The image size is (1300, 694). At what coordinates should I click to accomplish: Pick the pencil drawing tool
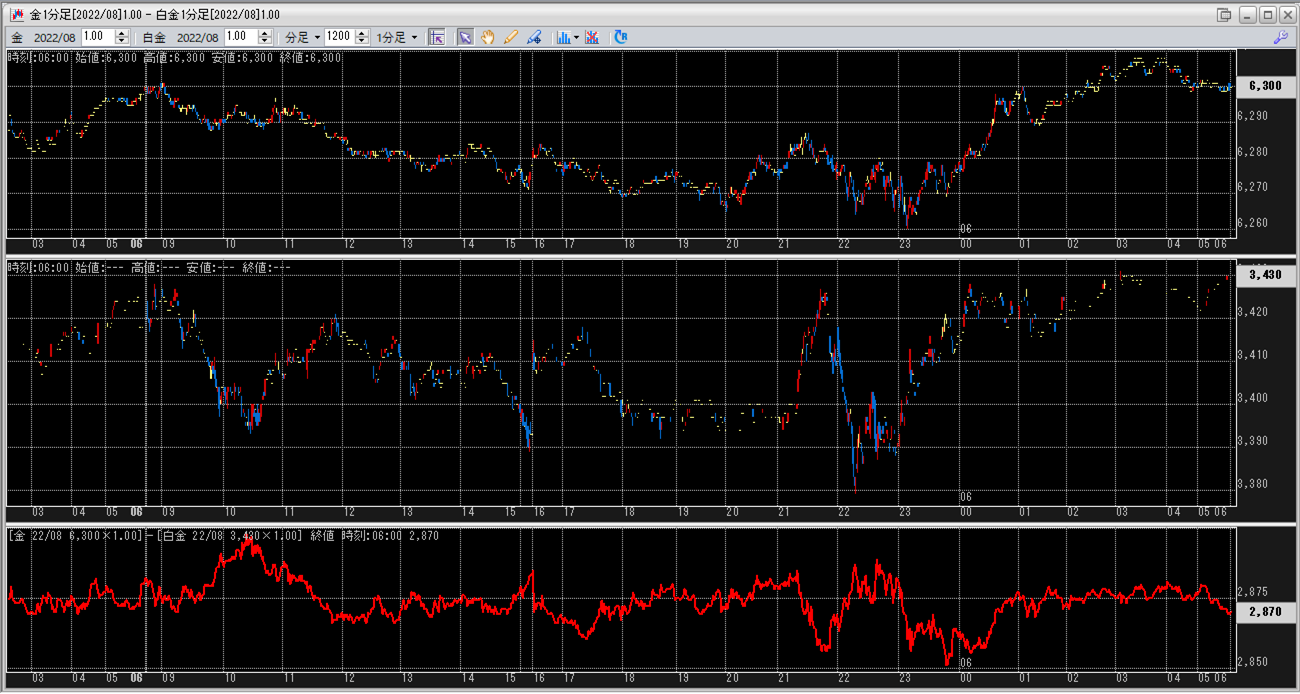[x=511, y=37]
